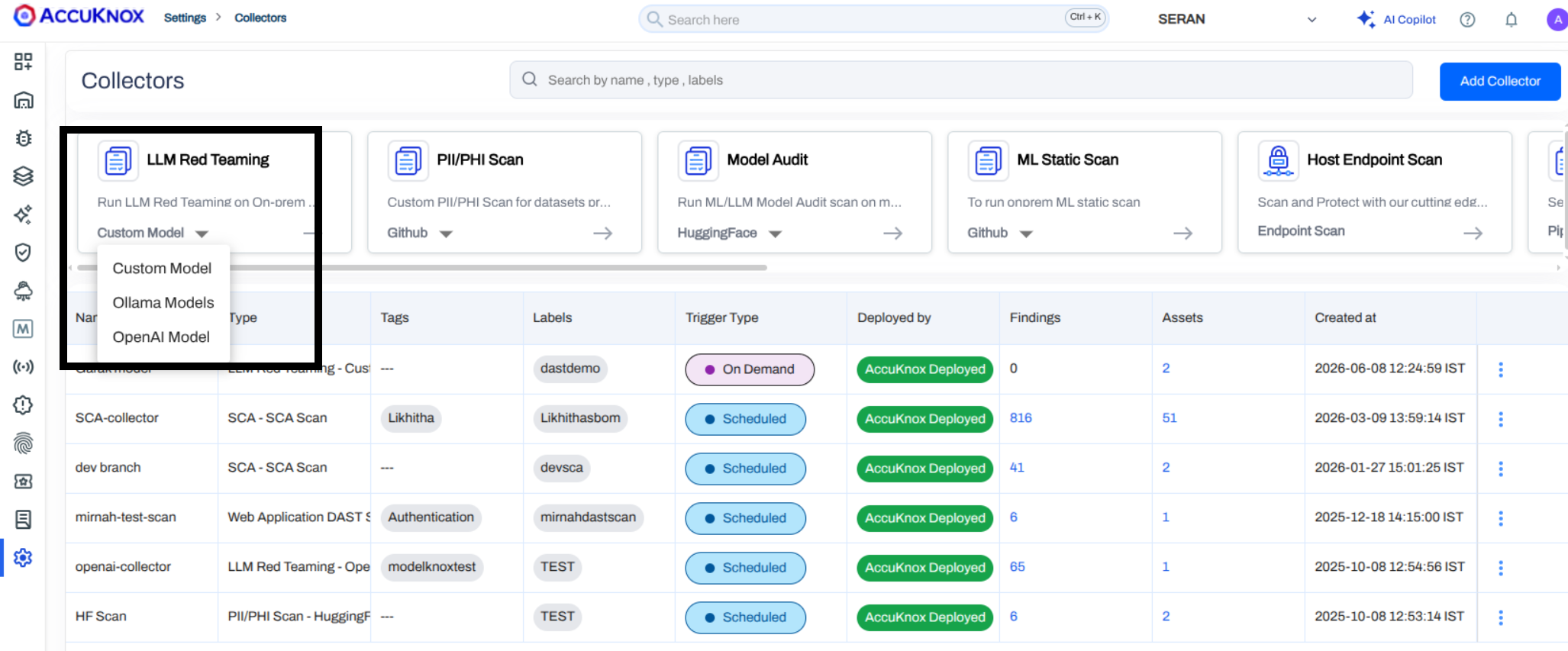Choose OpenAI Model from the dropdown list
Screen dimensions: 1568x651
point(161,337)
